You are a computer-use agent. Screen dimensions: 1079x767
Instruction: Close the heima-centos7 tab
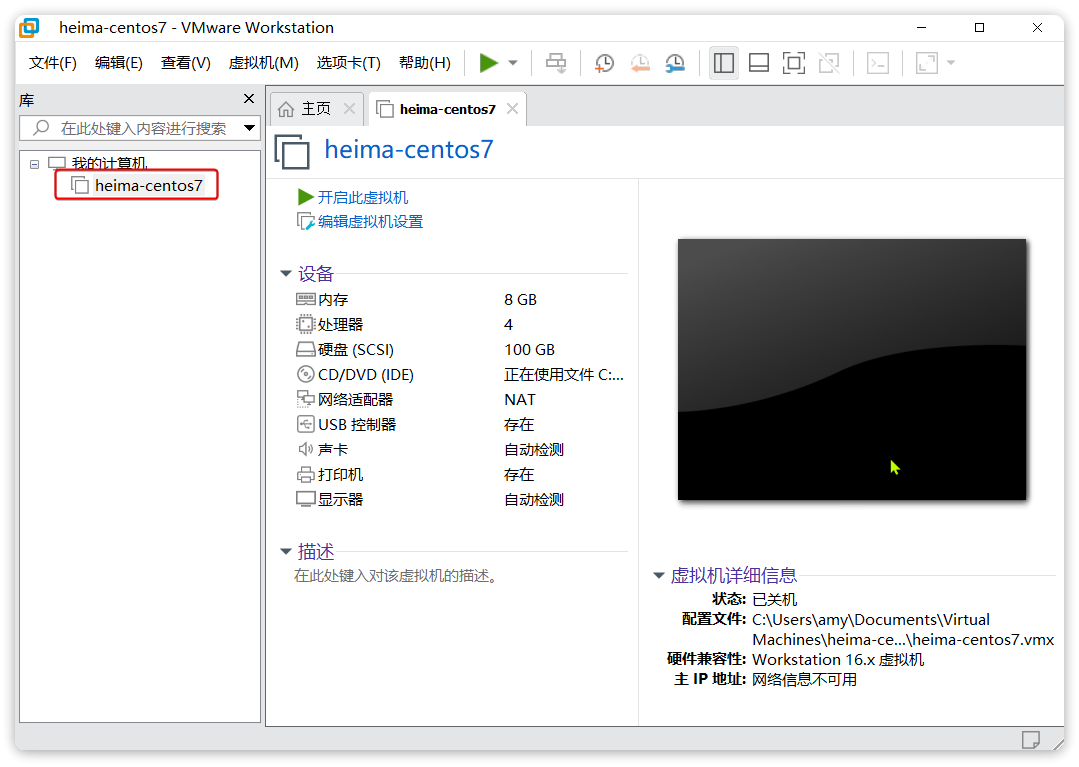pos(512,109)
